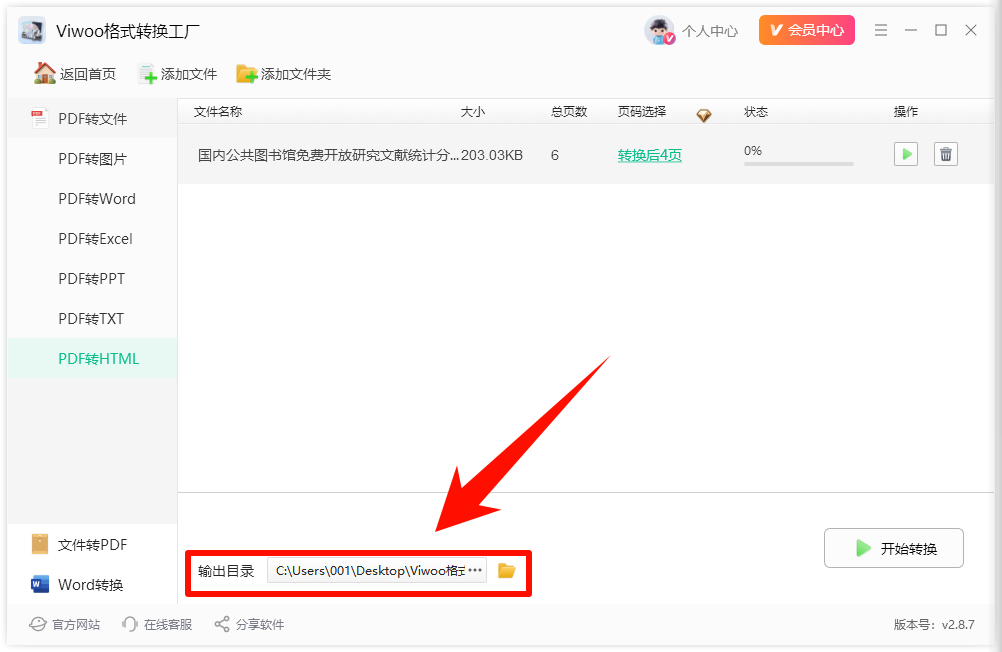
Task: Select PDF转PPT in sidebar
Action: pyautogui.click(x=91, y=279)
